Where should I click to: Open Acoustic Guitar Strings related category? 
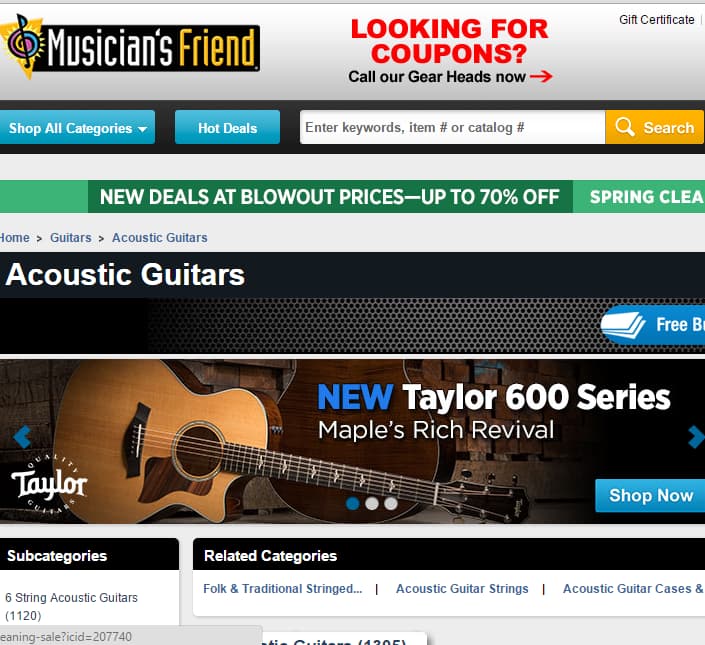point(462,588)
